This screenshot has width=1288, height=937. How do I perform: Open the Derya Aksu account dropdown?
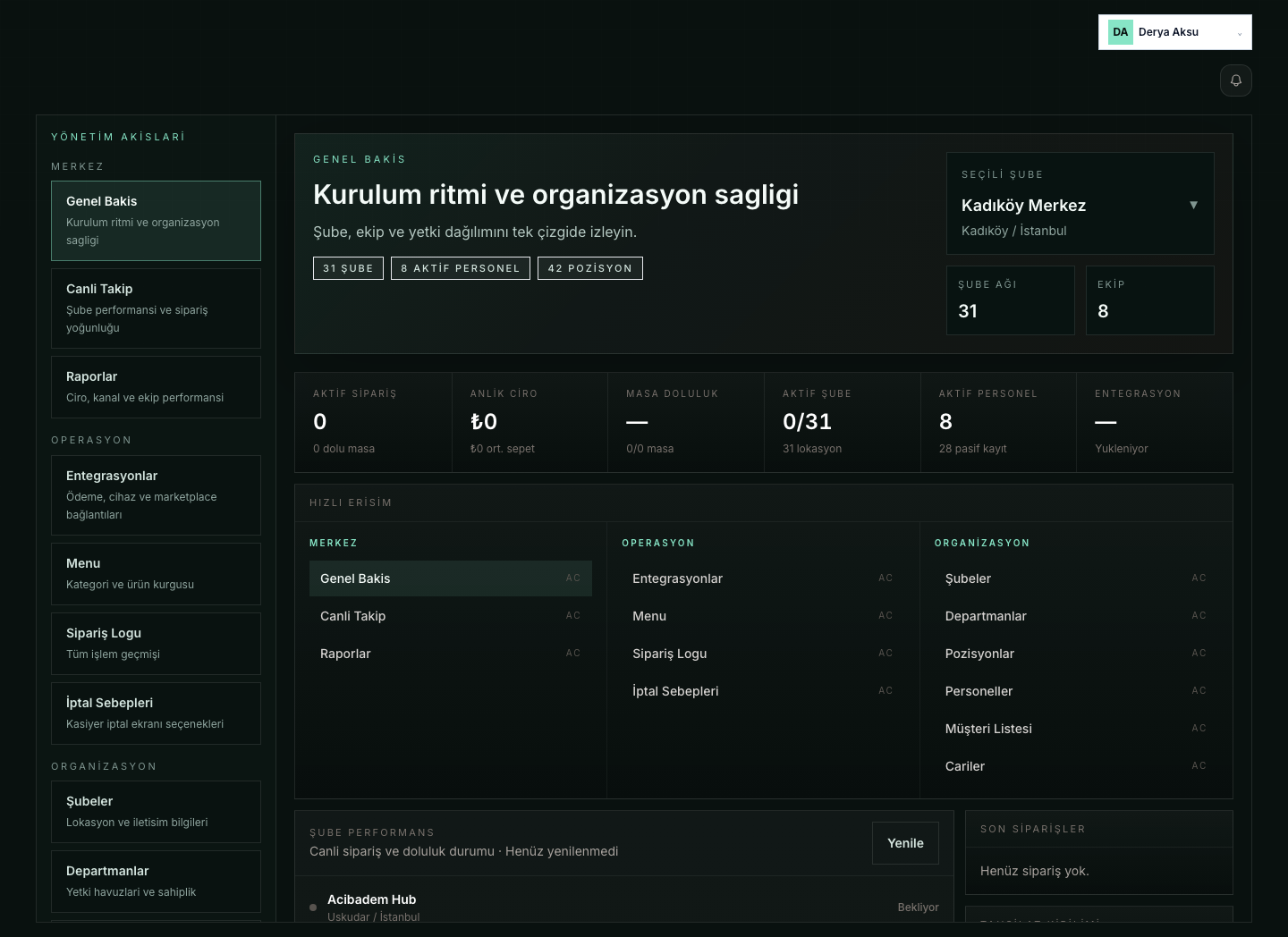point(1174,32)
